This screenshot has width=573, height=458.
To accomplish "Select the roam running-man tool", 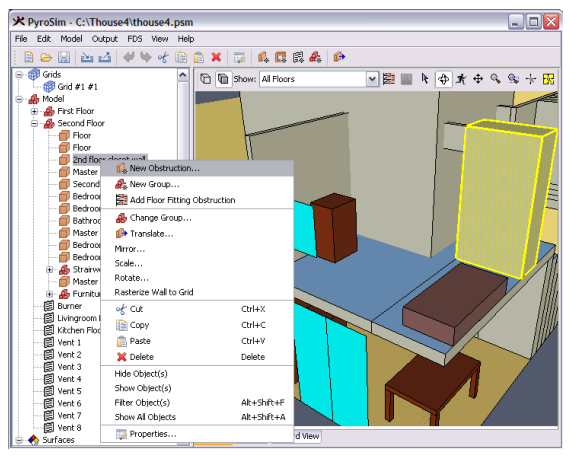I will click(x=461, y=79).
